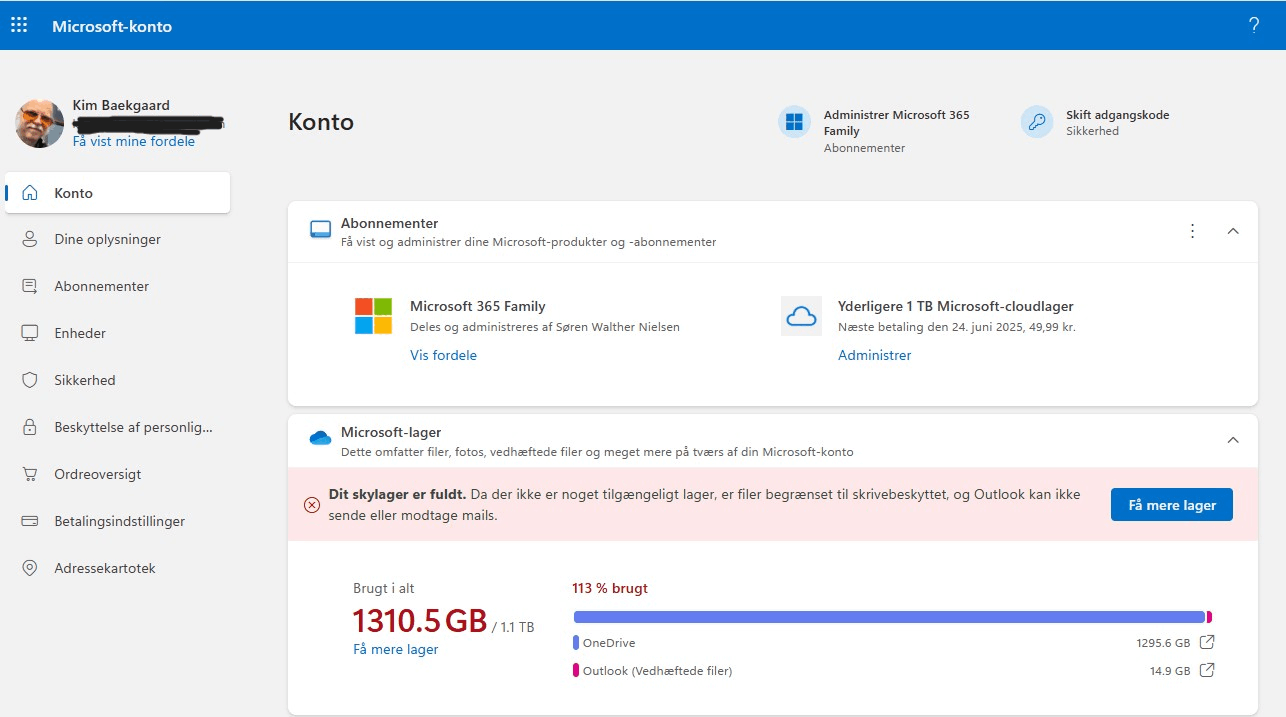
Task: Click the shield icon beside Sikkerhed
Action: 30,381
